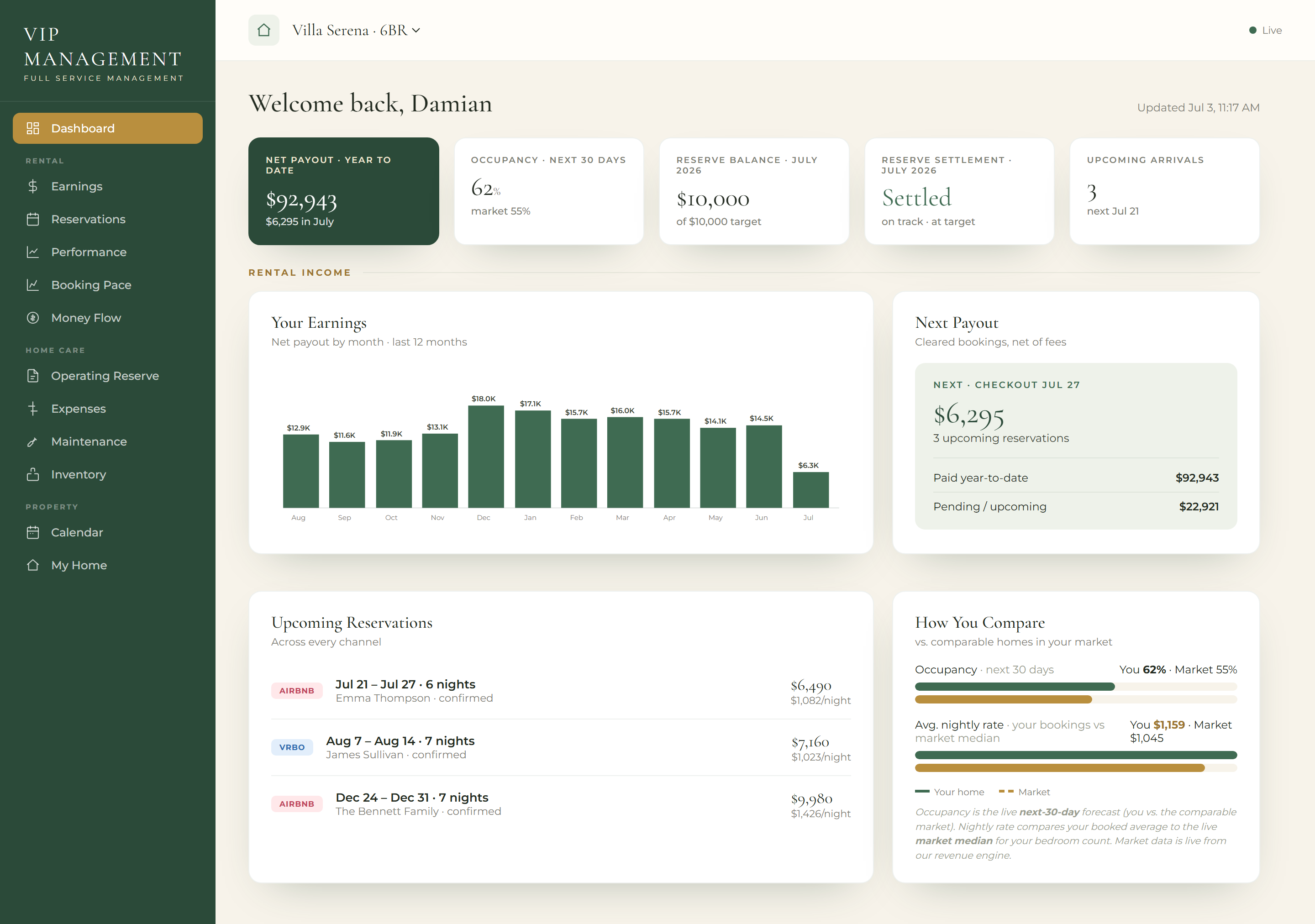This screenshot has height=924, width=1315.
Task: Click the AIRBNB badge on Dec 24 booking
Action: pos(297,804)
